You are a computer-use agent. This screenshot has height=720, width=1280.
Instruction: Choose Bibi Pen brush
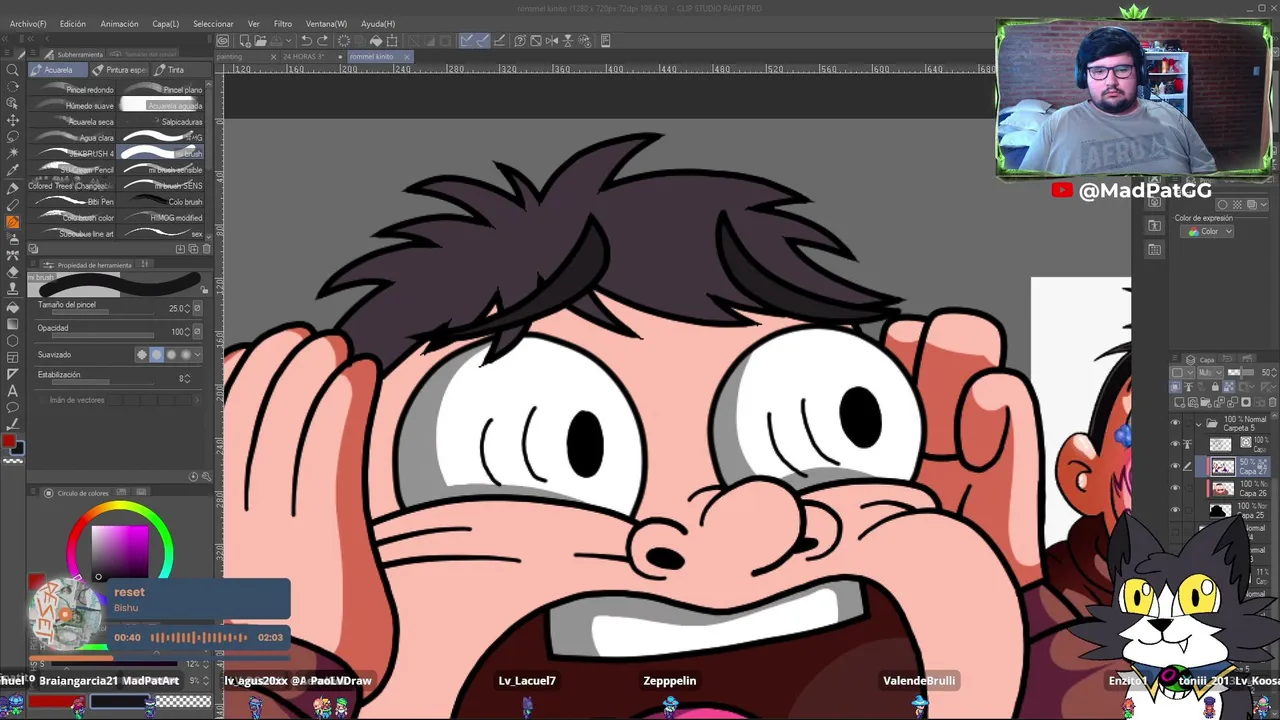pyautogui.click(x=74, y=202)
